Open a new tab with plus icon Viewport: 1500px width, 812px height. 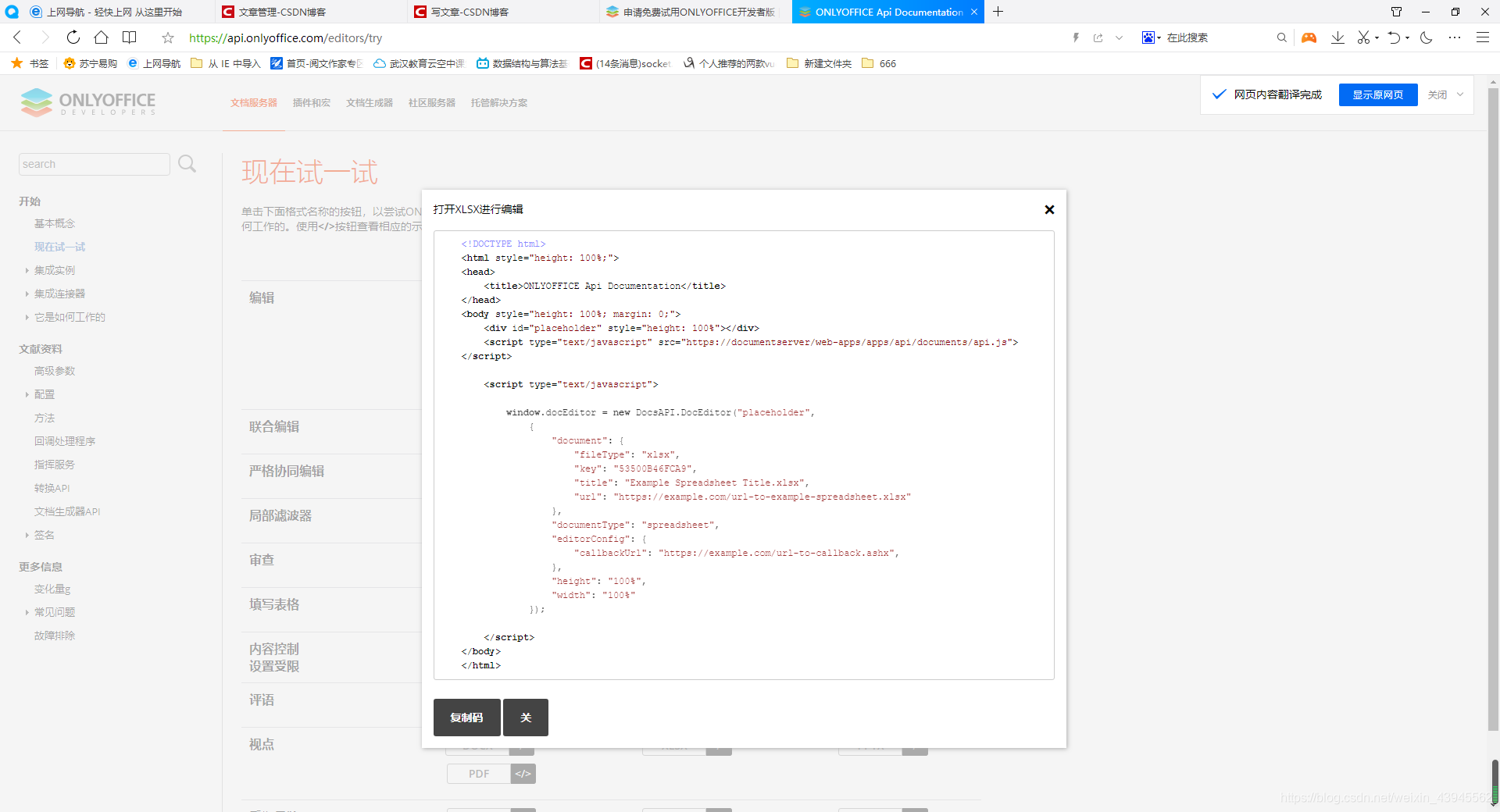point(998,12)
